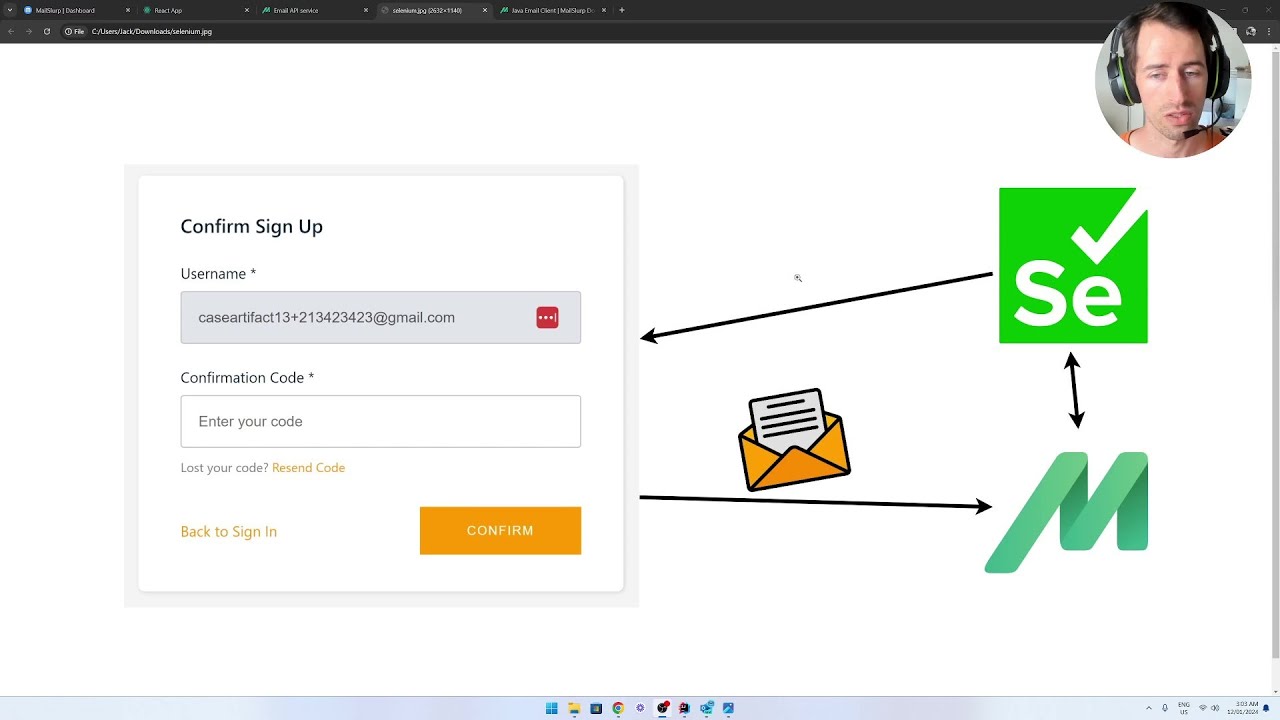
Task: Open the Java Email Client MailSlurp tab
Action: (x=552, y=10)
